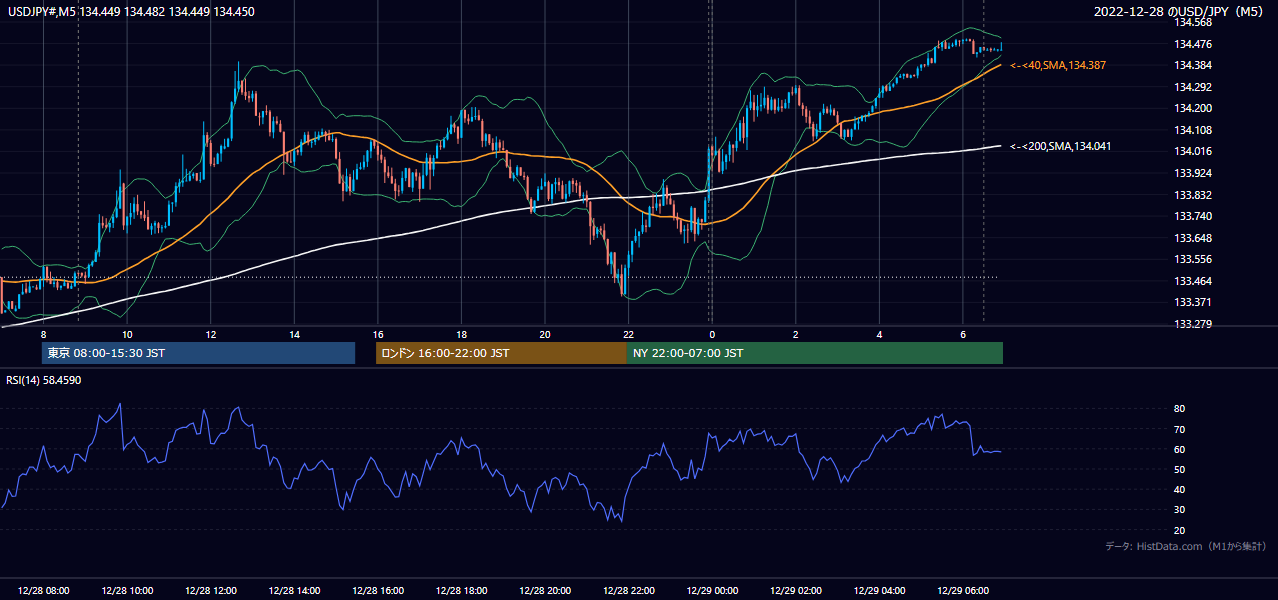
Task: Click RSI scale value 50
Action: (x=1180, y=469)
